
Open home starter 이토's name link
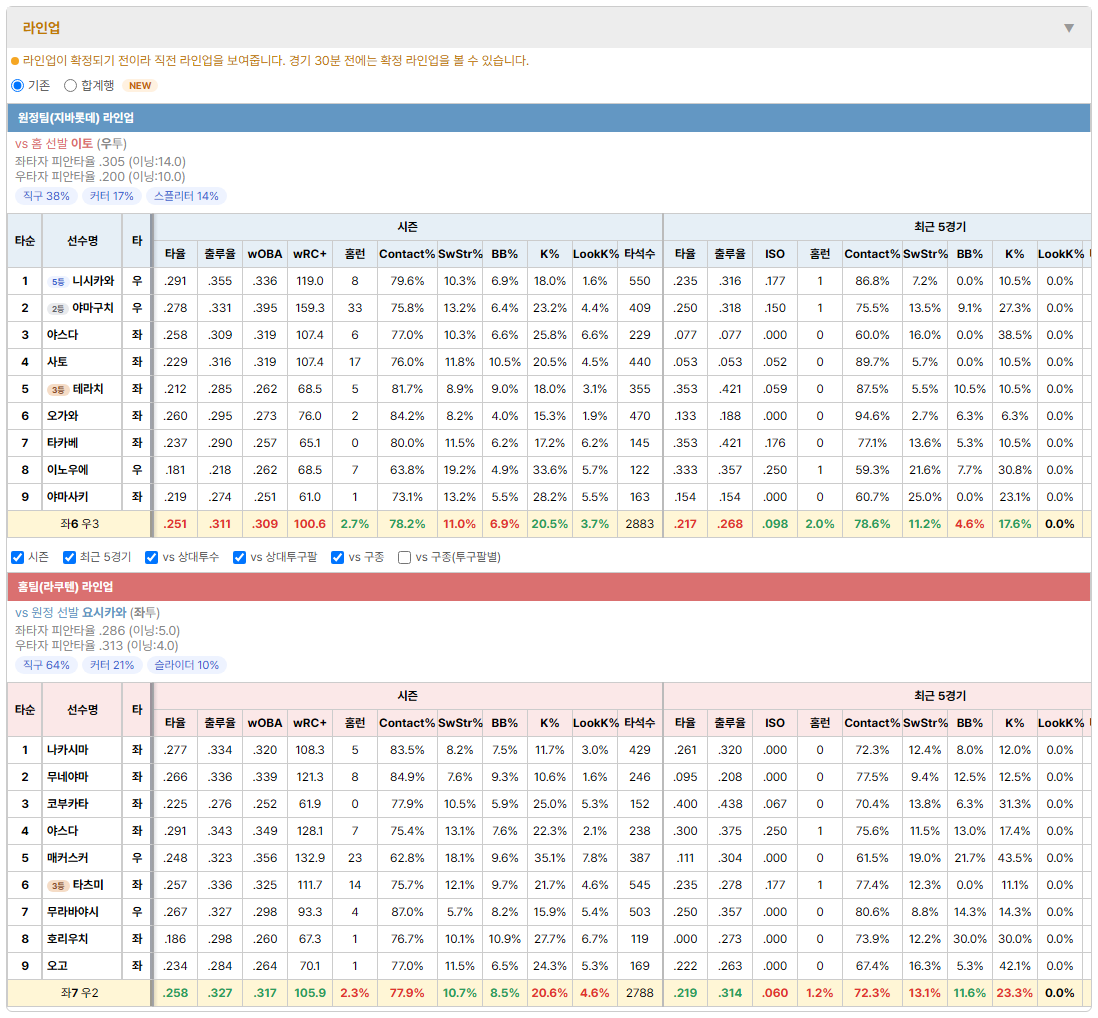(82, 144)
